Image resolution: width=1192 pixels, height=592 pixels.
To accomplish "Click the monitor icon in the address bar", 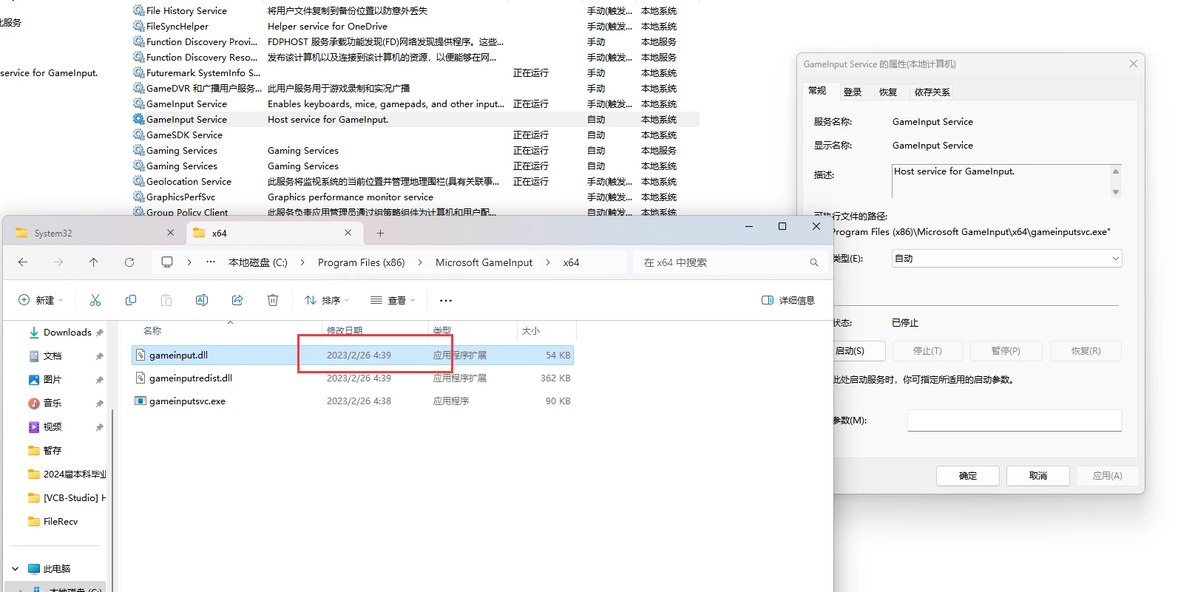I will (167, 262).
